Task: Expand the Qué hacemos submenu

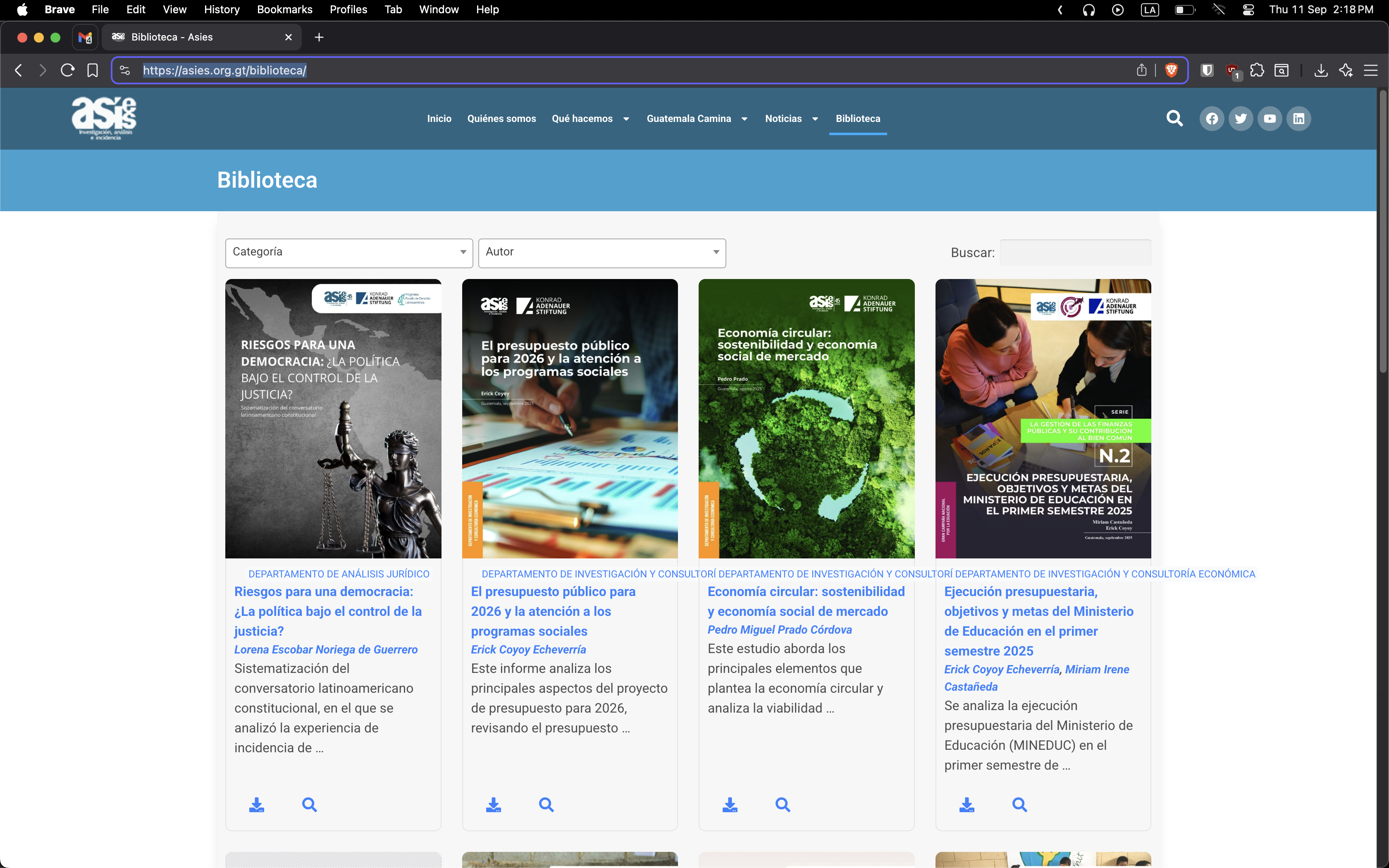Action: 626,119
